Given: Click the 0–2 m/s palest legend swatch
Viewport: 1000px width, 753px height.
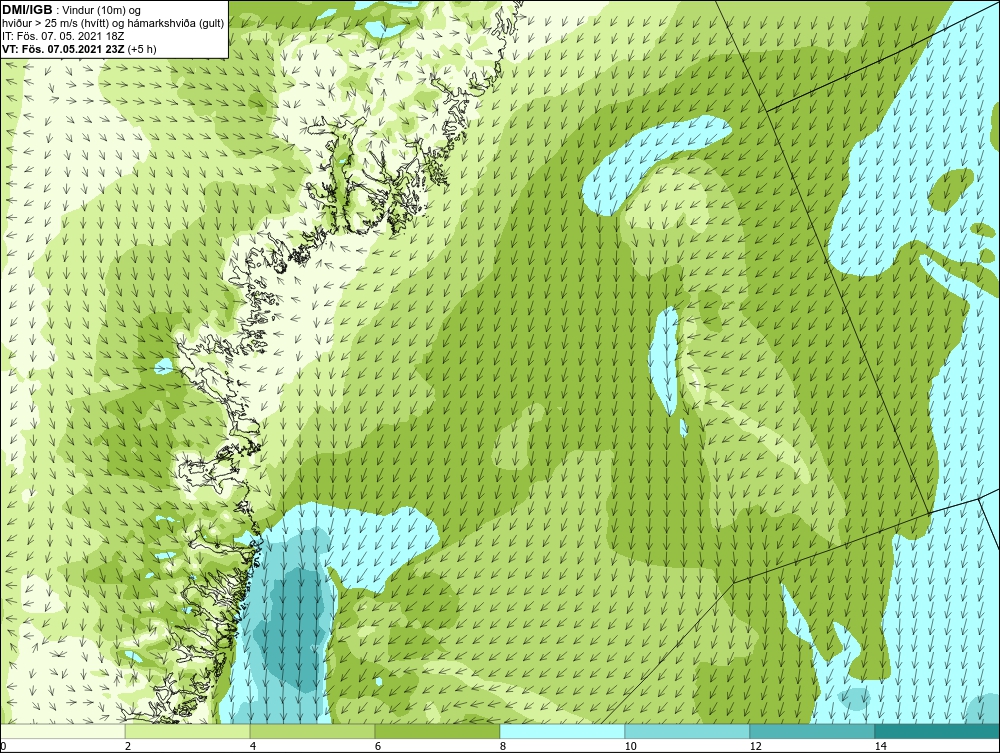Looking at the screenshot, I should click(x=62, y=731).
